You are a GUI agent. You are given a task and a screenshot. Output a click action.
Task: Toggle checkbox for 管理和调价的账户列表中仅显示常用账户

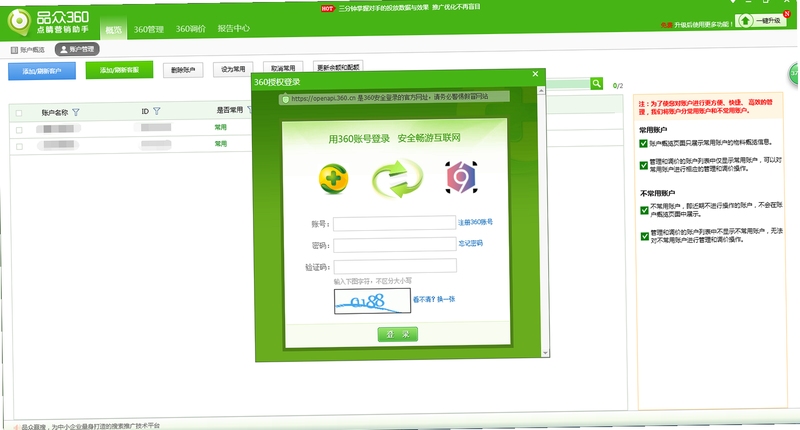coord(644,165)
